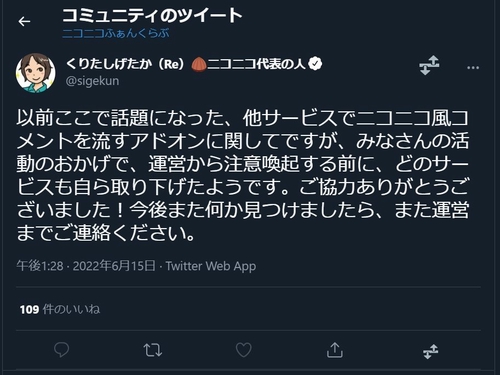Click on the tweet body text
The width and height of the screenshot is (500, 375).
(x=243, y=176)
